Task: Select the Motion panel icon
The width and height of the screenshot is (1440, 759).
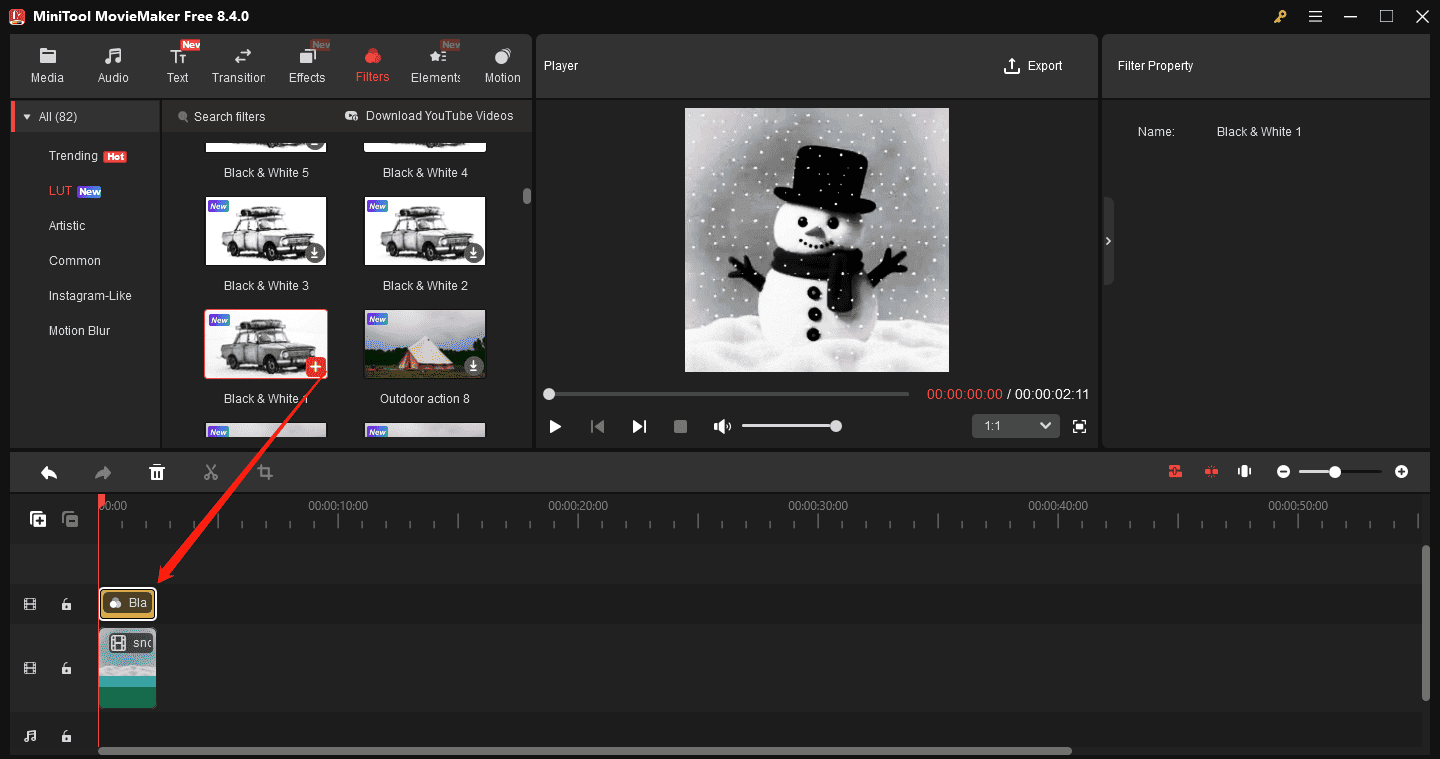Action: 502,63
